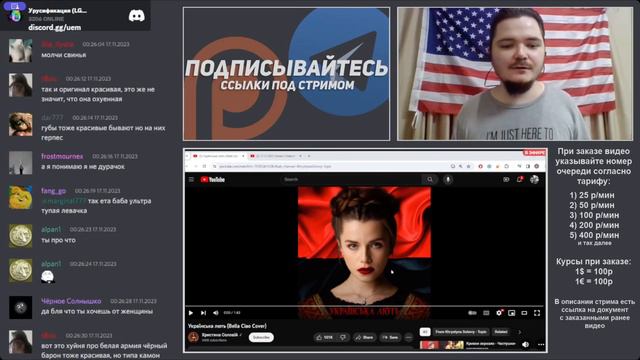Open a new browser tab
Image resolution: width=640 pixels, height=360 pixels.
(x=309, y=156)
